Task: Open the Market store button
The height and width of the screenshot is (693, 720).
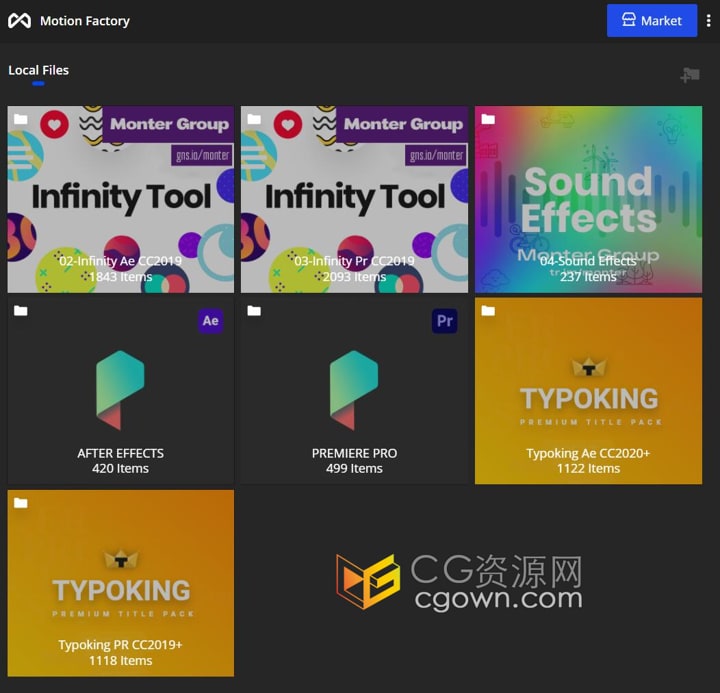Action: pyautogui.click(x=652, y=21)
